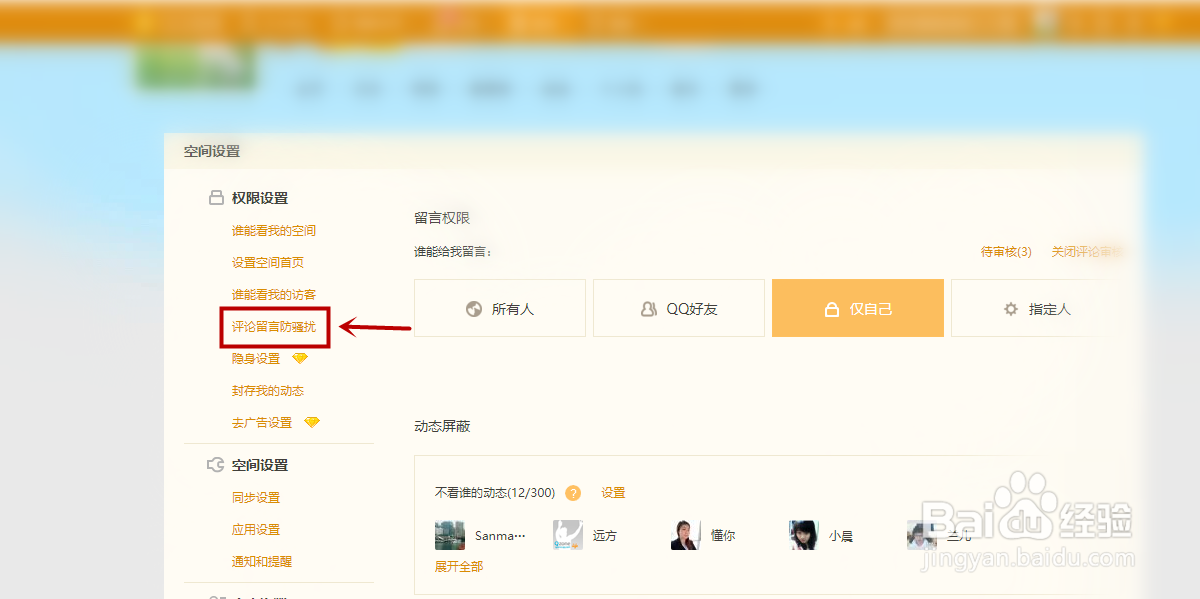Click the megaphone icon beside 空间设置 heading
The image size is (1200, 599).
pyautogui.click(x=214, y=464)
